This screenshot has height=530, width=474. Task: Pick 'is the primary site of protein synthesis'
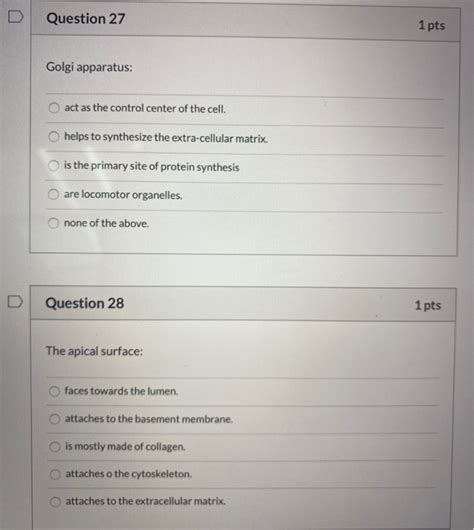pos(53,165)
